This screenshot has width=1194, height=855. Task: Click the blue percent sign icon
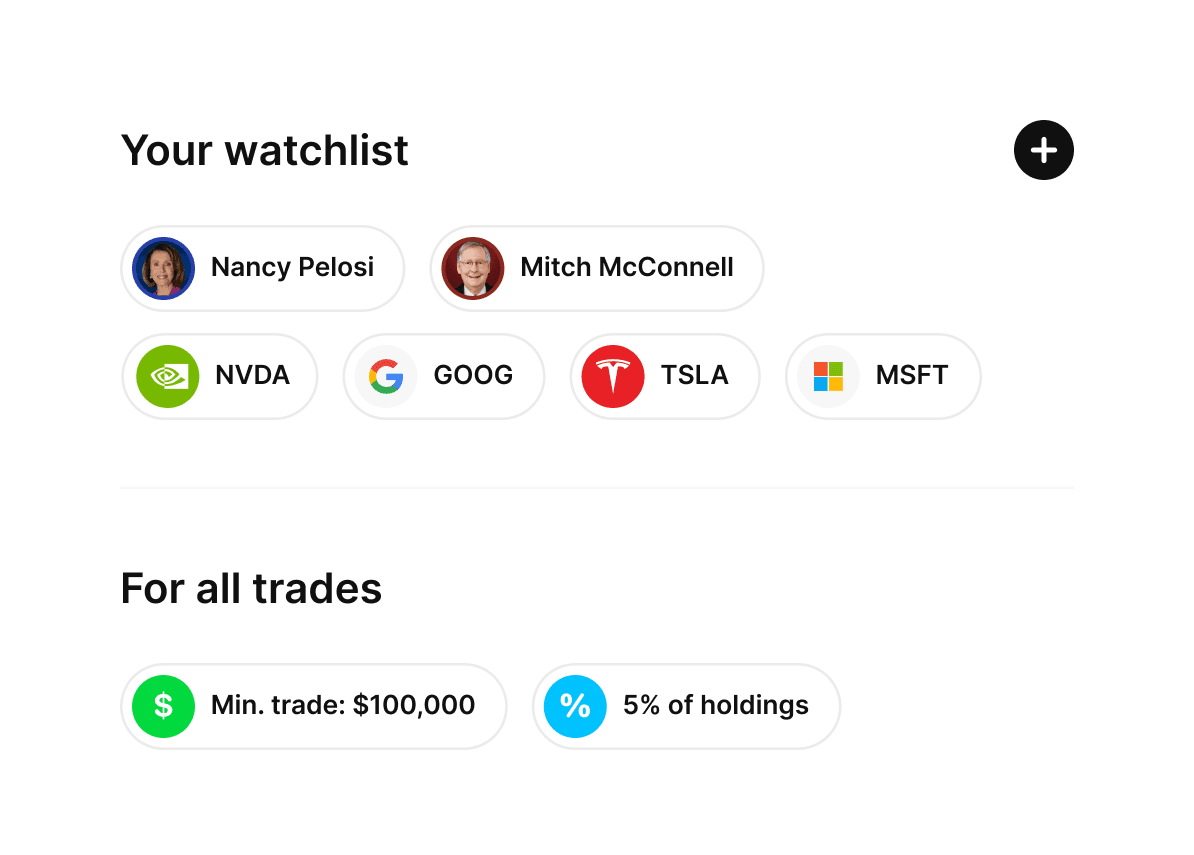[575, 706]
